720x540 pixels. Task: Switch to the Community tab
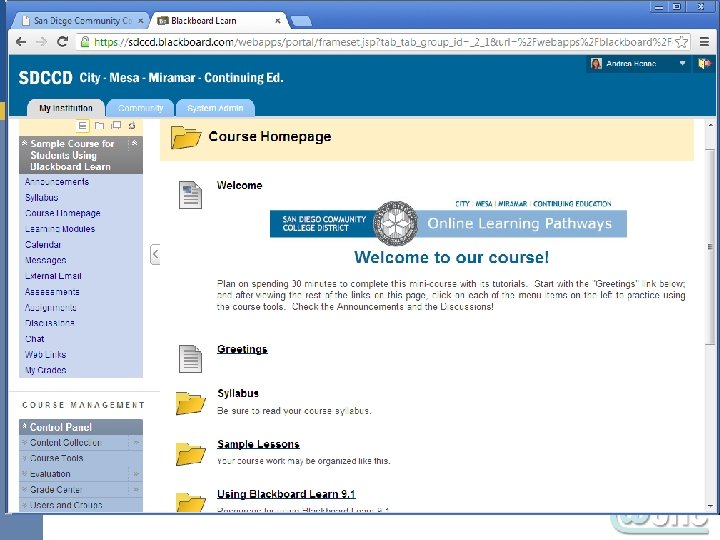pos(140,108)
